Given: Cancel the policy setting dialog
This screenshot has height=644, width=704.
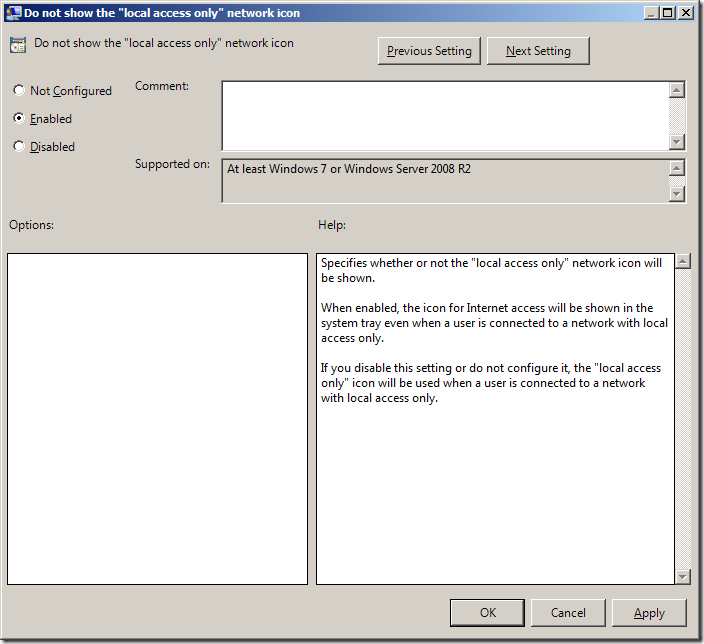Looking at the screenshot, I should [568, 613].
